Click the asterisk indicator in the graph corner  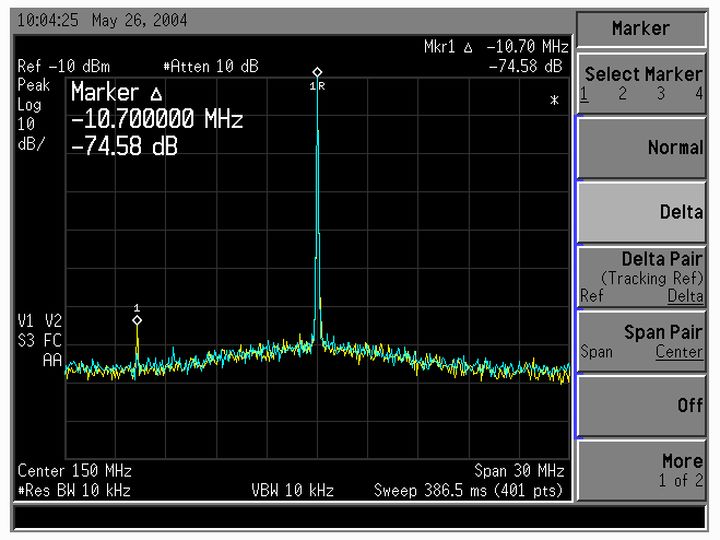tap(554, 102)
